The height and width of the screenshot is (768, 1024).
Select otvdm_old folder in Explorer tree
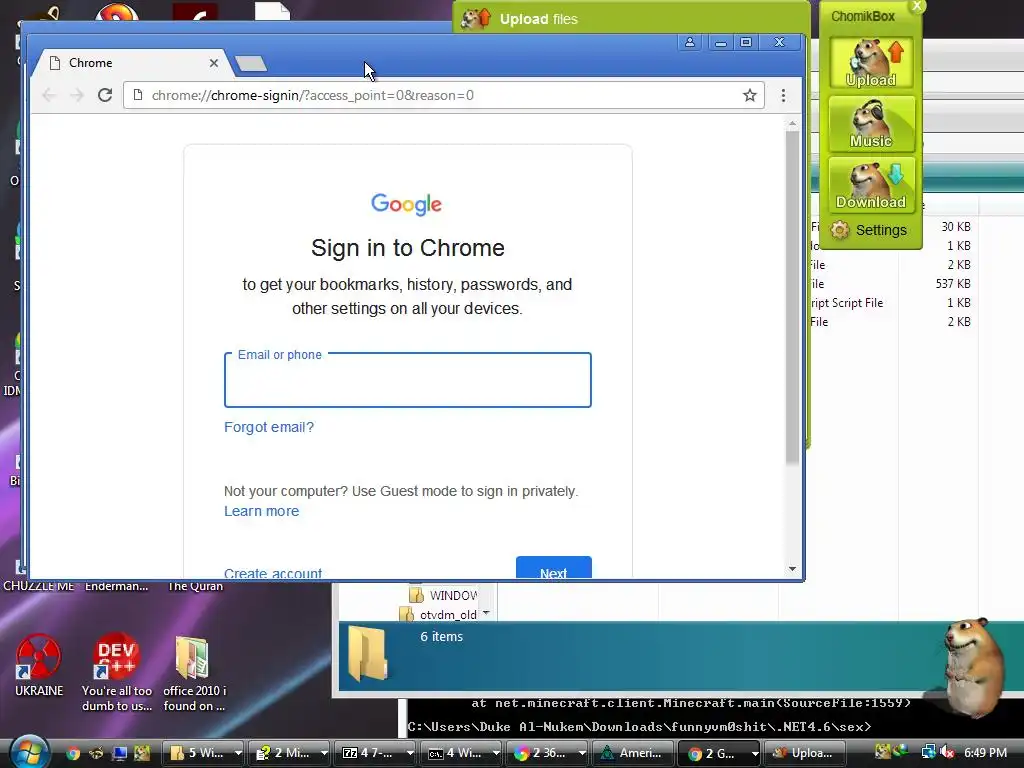click(439, 615)
